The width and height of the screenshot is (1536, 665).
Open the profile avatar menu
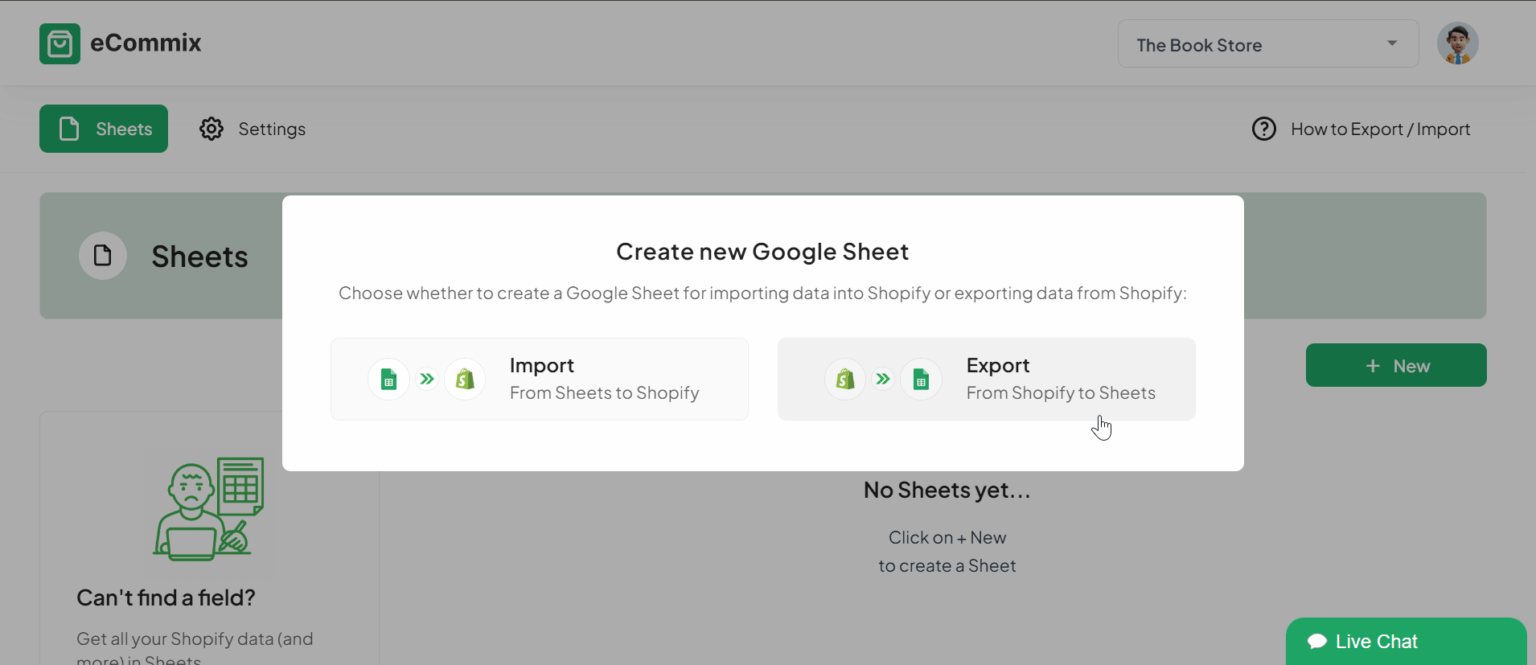[1457, 43]
